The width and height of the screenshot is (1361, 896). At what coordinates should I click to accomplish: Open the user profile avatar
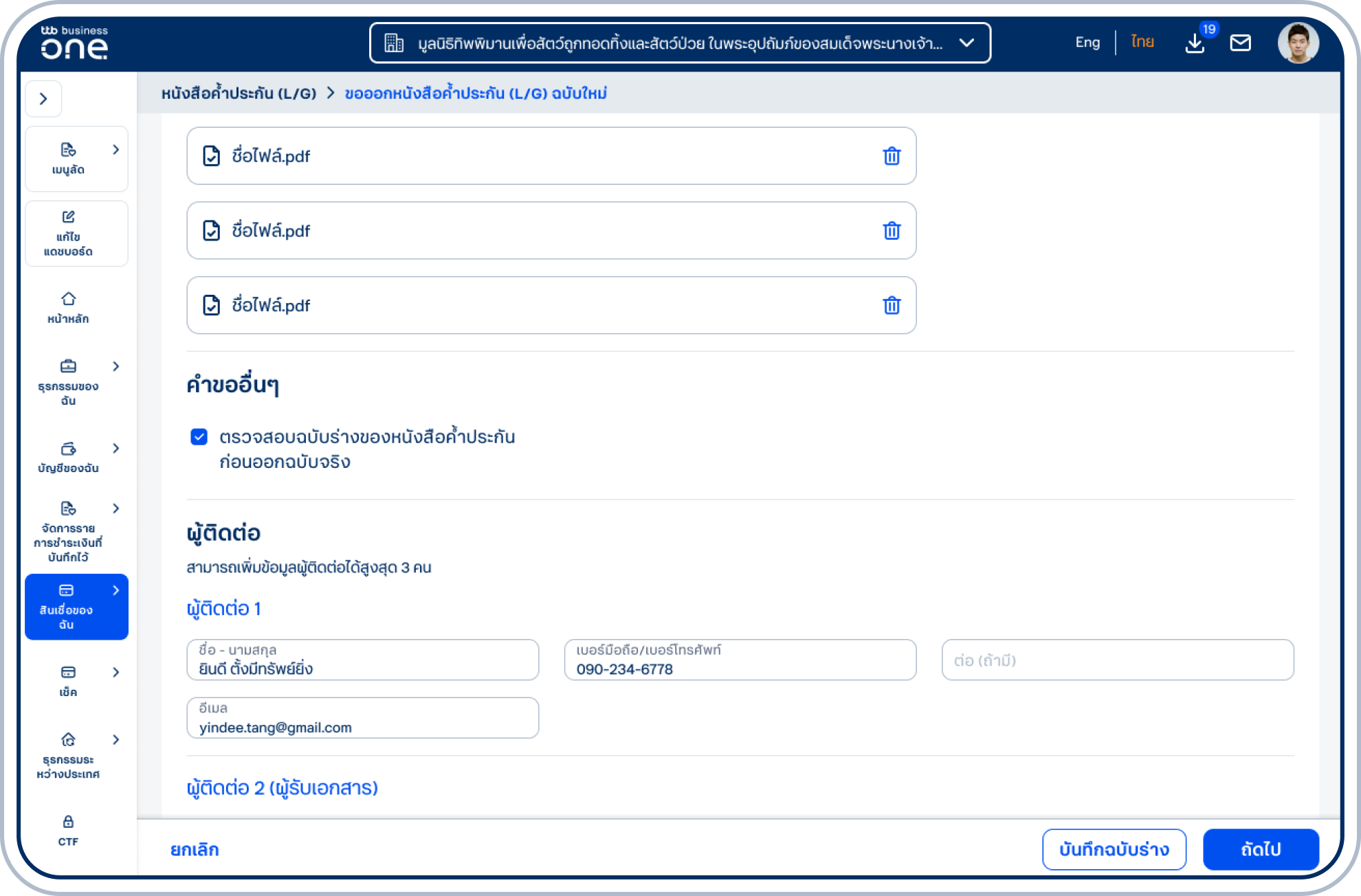pos(1298,43)
